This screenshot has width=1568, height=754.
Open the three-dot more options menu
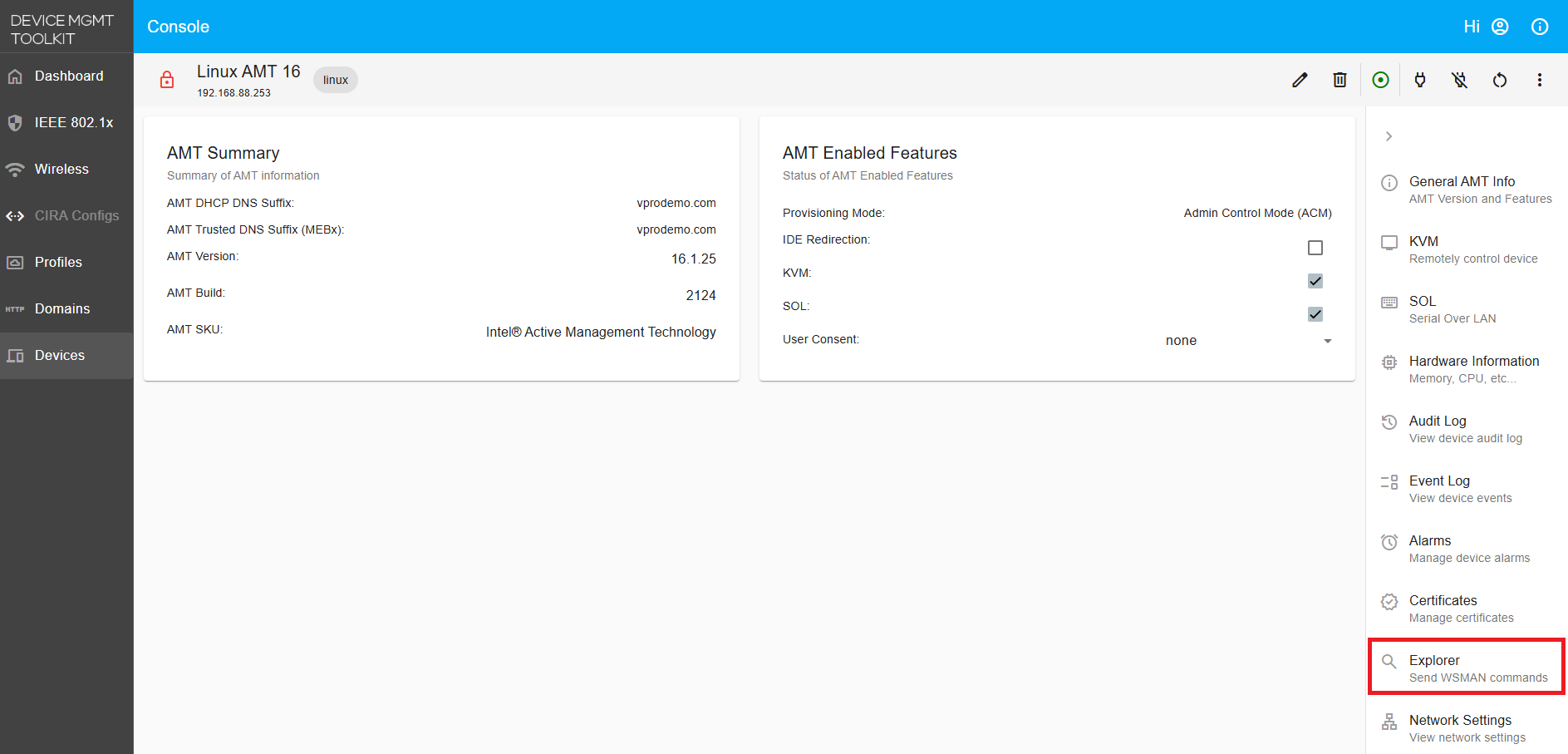pos(1539,80)
